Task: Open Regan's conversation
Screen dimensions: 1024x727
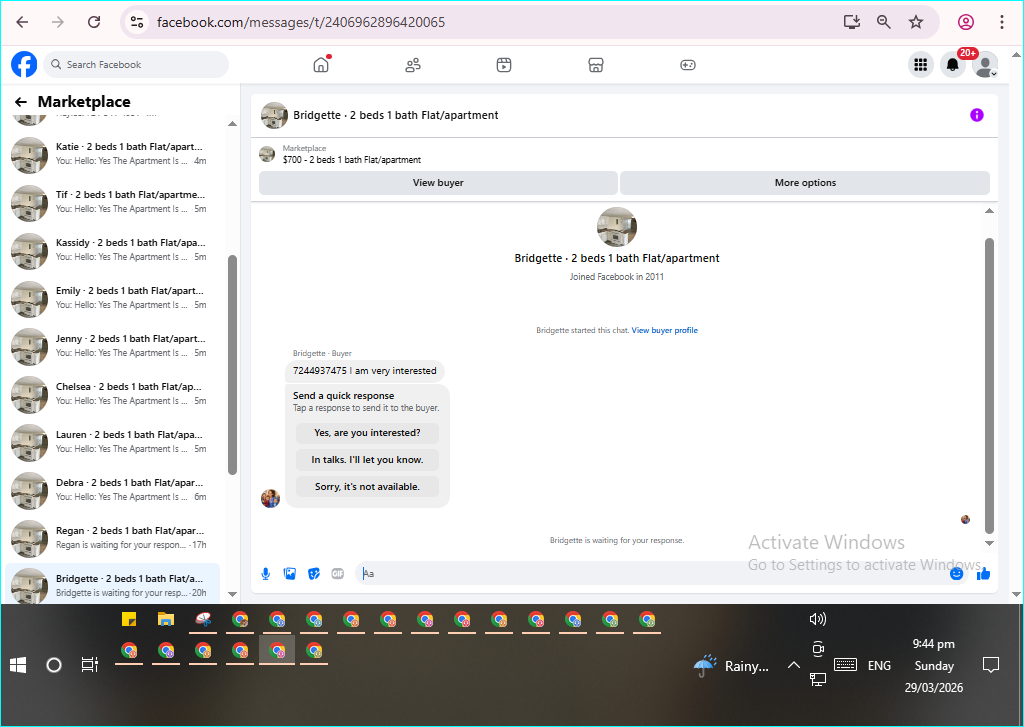Action: [x=112, y=538]
